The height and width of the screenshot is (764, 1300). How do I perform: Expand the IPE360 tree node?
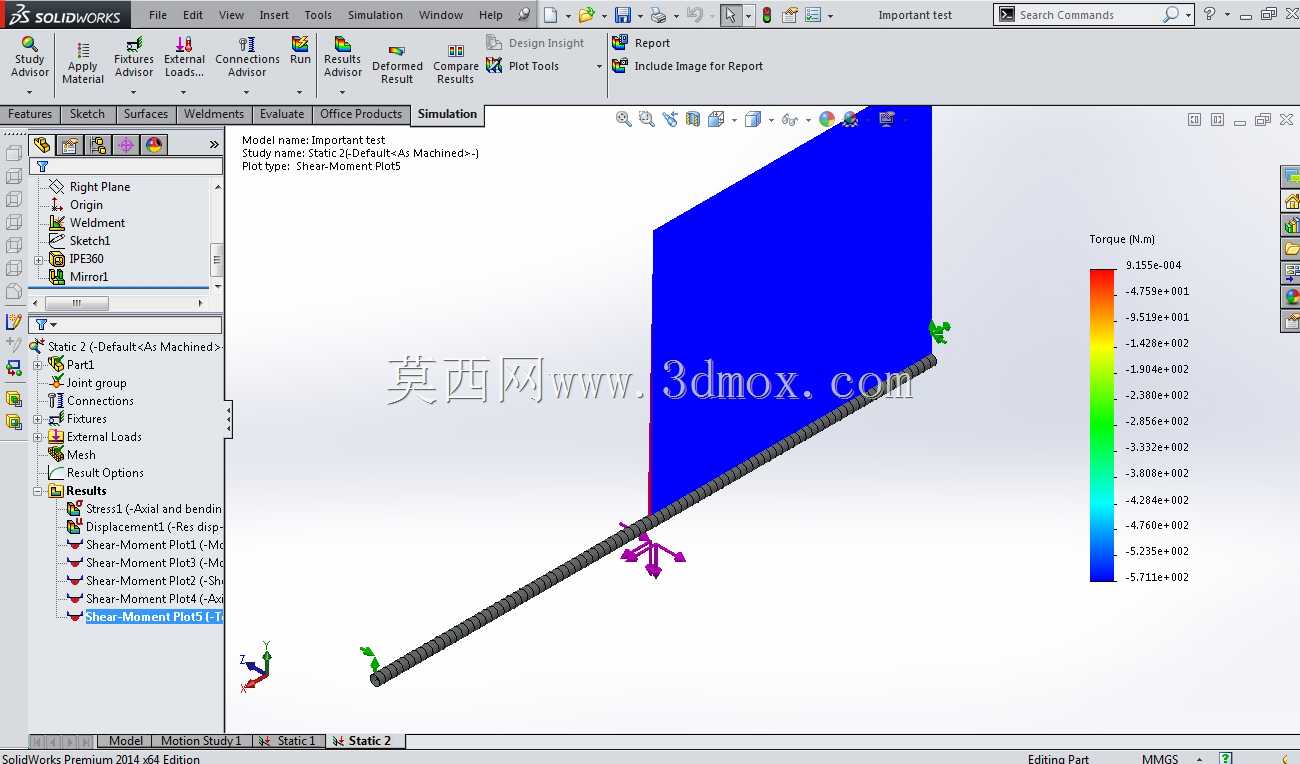pos(39,259)
